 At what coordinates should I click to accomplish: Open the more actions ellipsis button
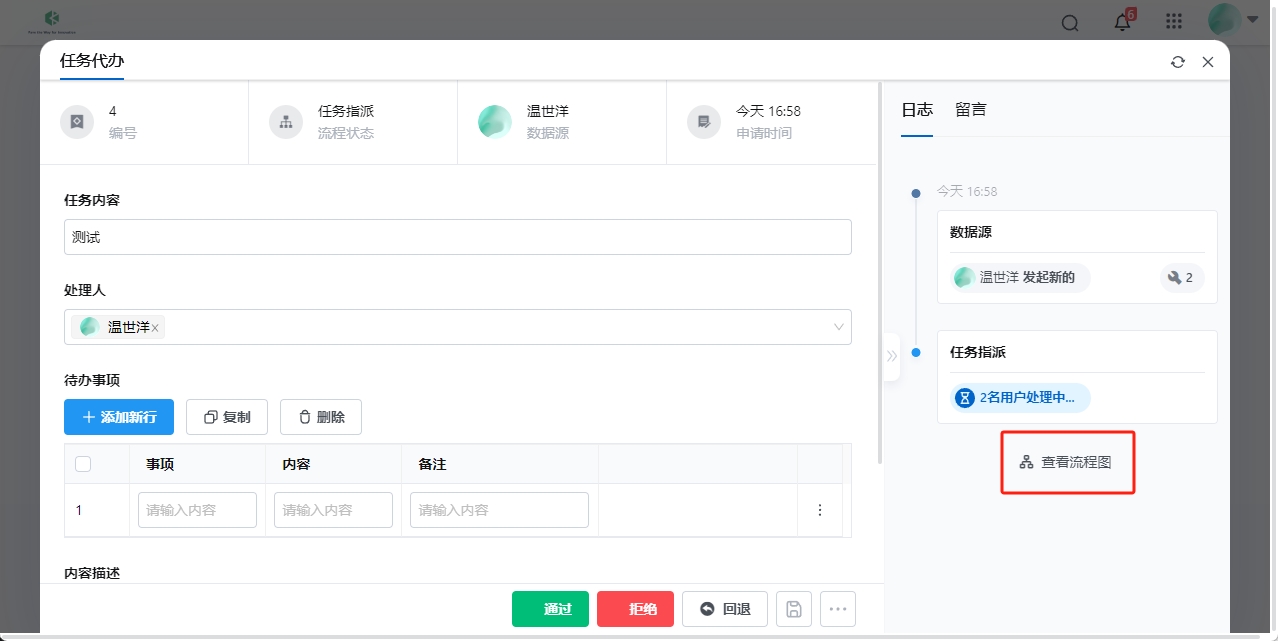click(838, 609)
